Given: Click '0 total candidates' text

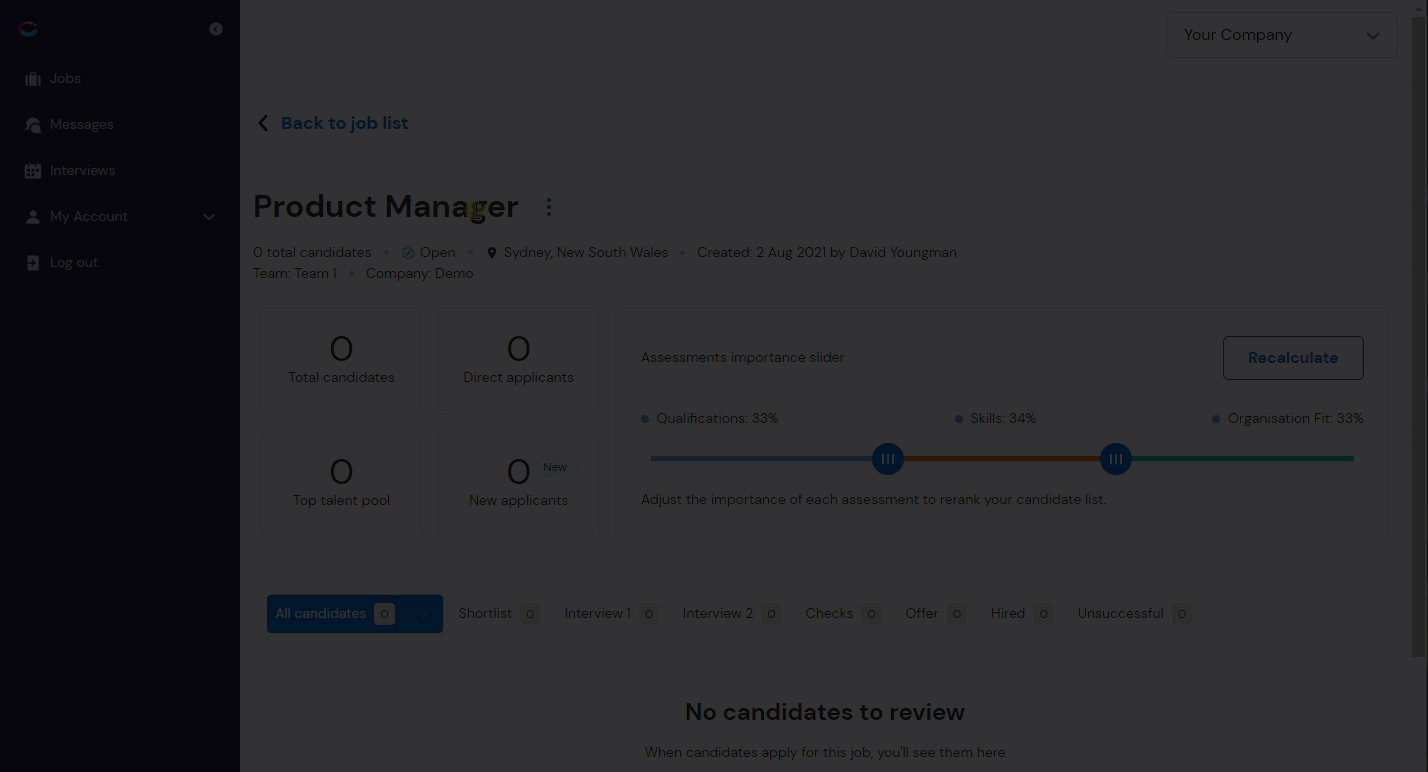Looking at the screenshot, I should pos(312,252).
